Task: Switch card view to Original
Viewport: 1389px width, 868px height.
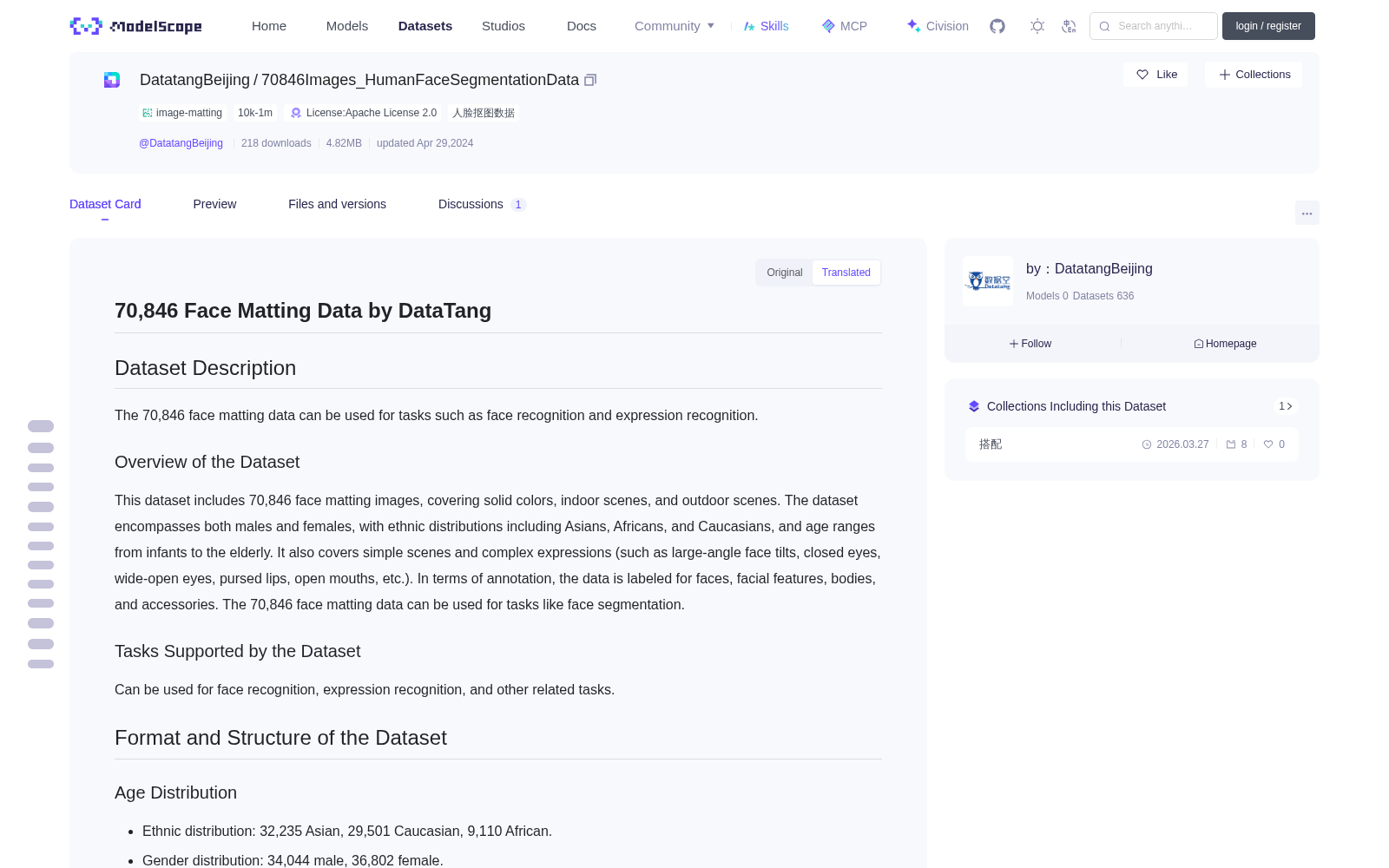Action: click(785, 273)
